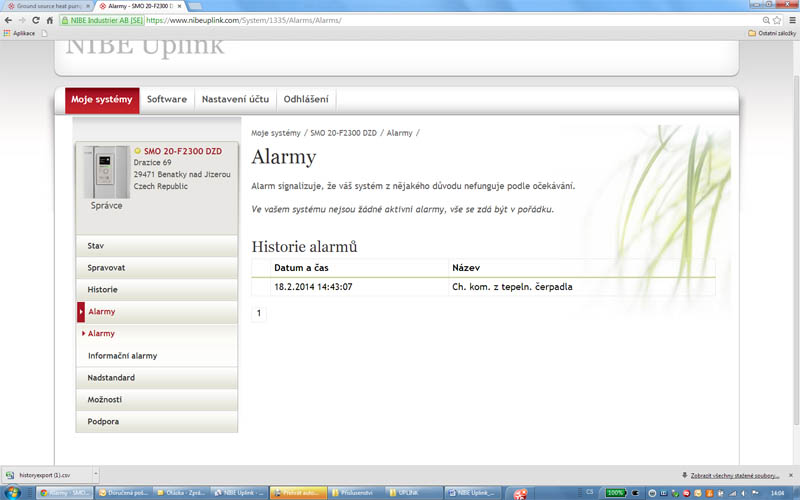Open Stav in the left sidebar
Image resolution: width=800 pixels, height=500 pixels.
tap(96, 245)
